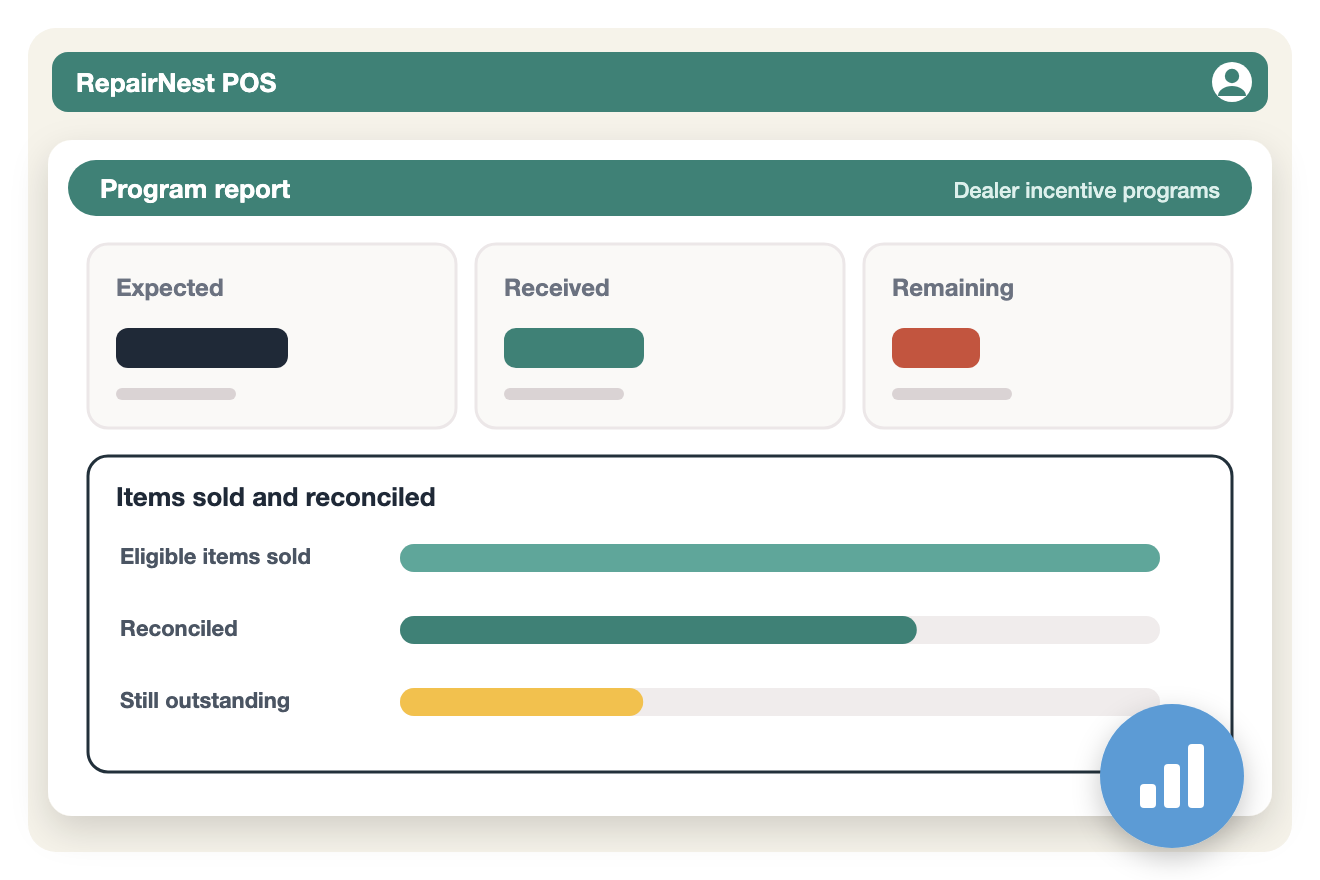The image size is (1320, 880).
Task: Select the Remaining summary card
Action: coord(1048,336)
